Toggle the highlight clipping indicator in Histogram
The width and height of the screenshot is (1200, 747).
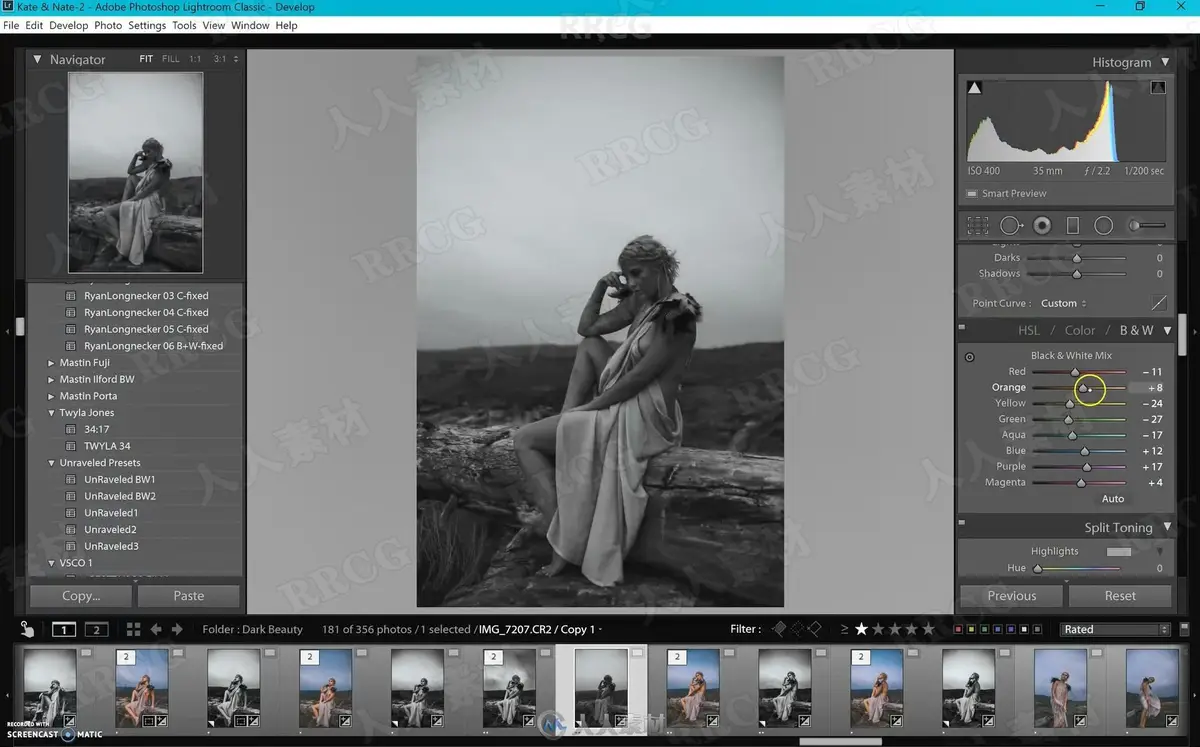pyautogui.click(x=1158, y=88)
